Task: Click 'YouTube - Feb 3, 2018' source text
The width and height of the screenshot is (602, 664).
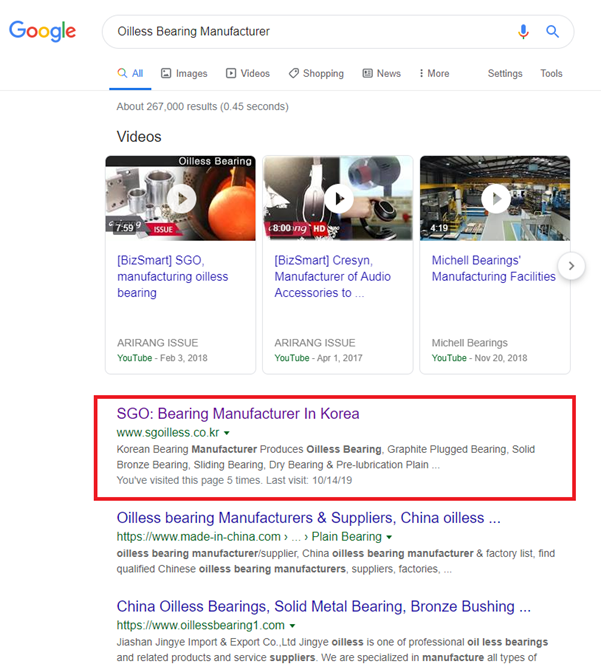Action: (x=162, y=358)
